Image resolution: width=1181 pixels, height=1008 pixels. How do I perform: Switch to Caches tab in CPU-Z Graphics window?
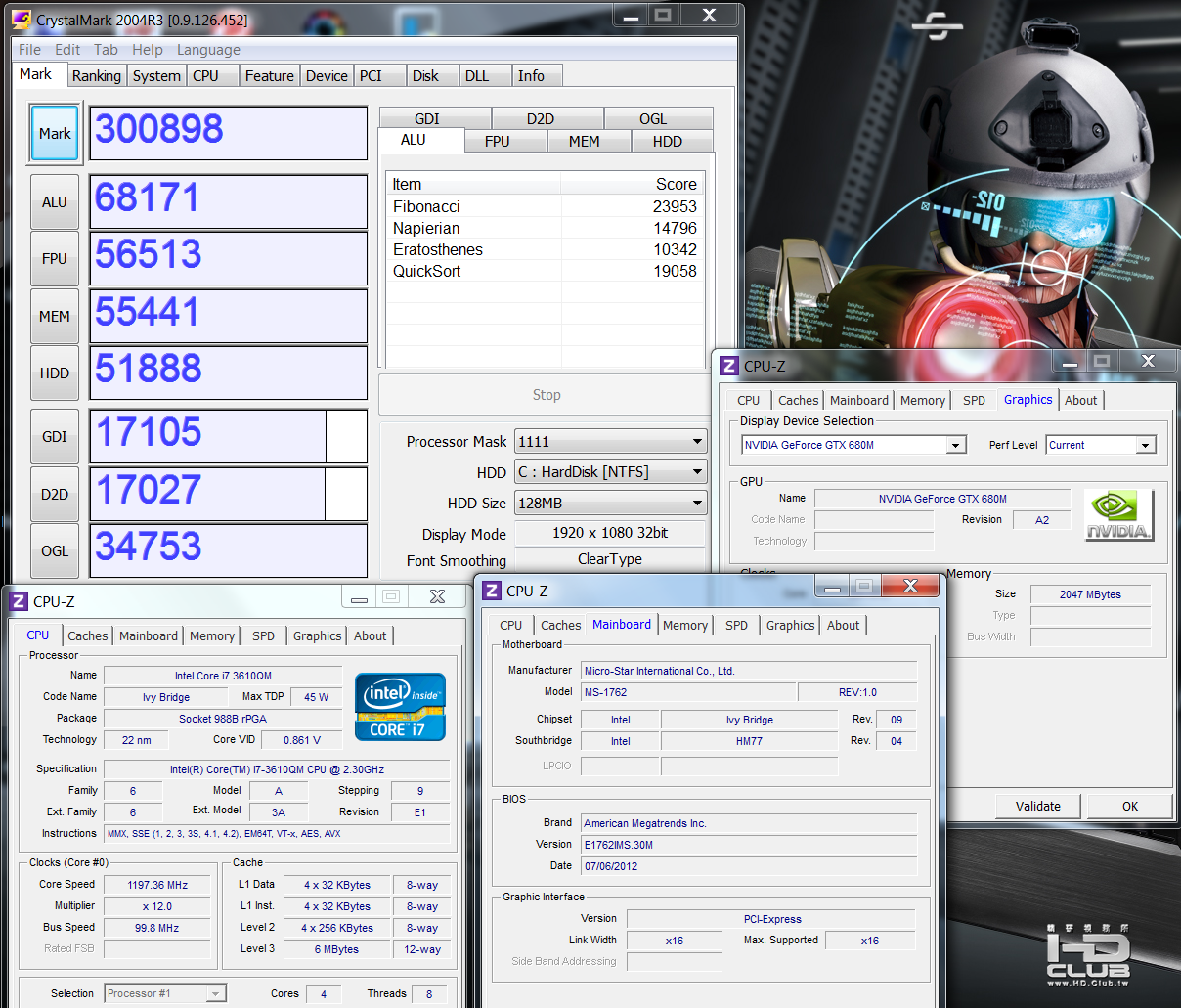798,400
